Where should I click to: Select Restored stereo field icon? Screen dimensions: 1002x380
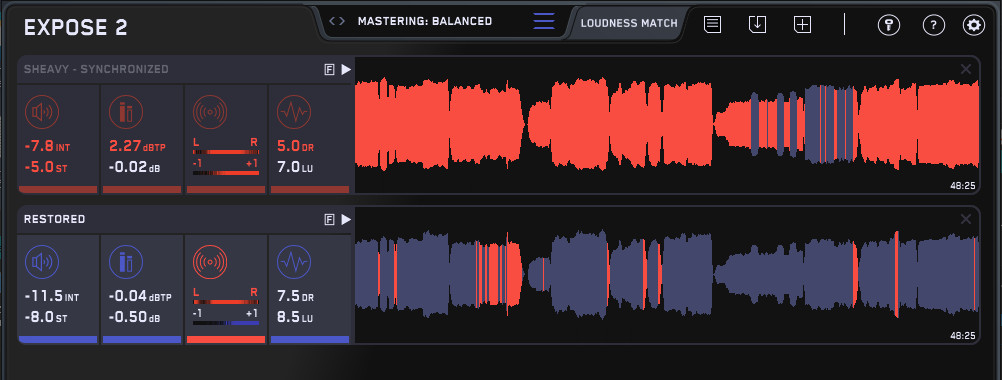click(x=210, y=262)
